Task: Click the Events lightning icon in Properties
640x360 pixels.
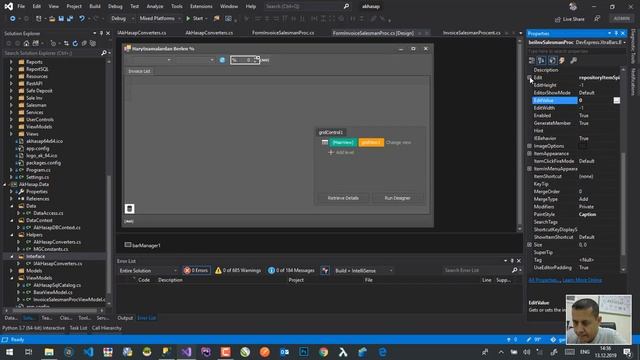Action: (562, 60)
